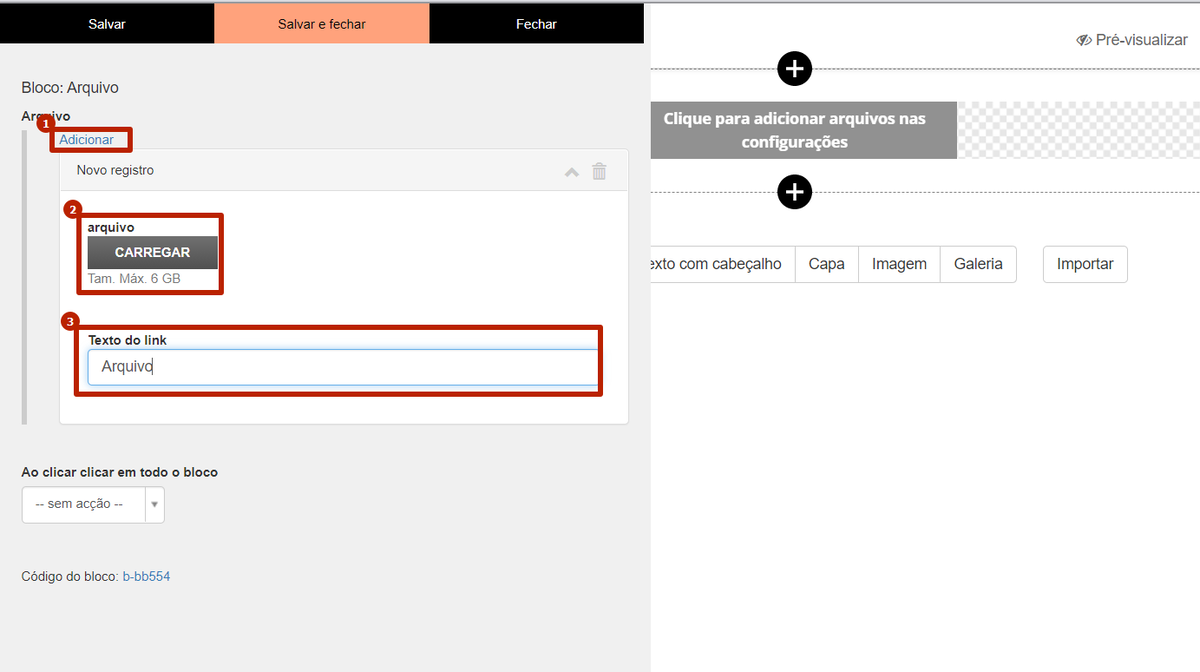The height and width of the screenshot is (672, 1200).
Task: Click Salvar e fechar button
Action: tap(322, 24)
